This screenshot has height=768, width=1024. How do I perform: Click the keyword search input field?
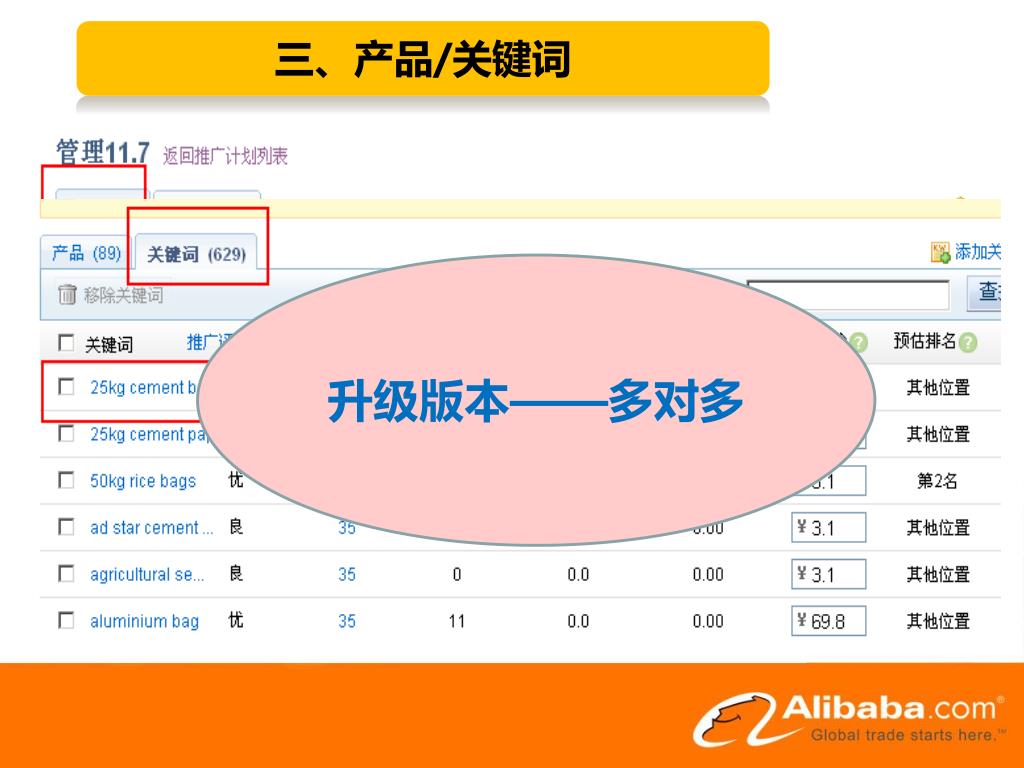[848, 295]
